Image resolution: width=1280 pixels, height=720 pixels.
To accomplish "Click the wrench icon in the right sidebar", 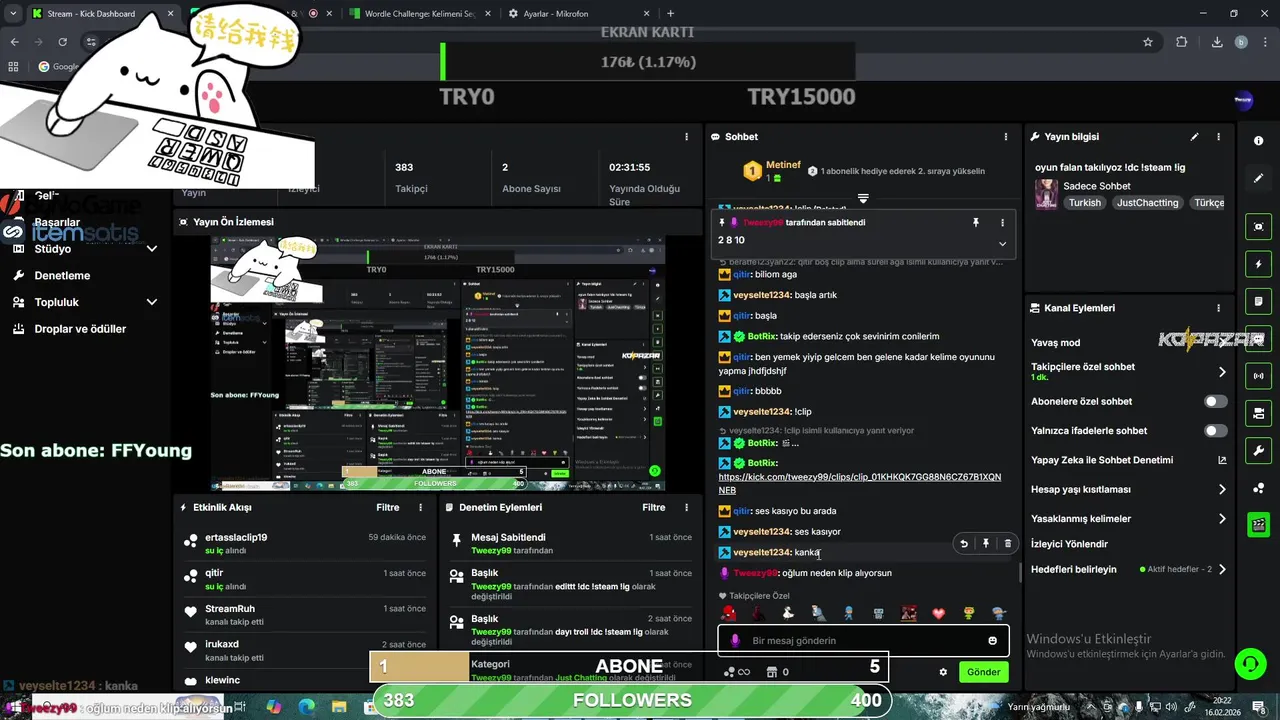I will 1259,450.
